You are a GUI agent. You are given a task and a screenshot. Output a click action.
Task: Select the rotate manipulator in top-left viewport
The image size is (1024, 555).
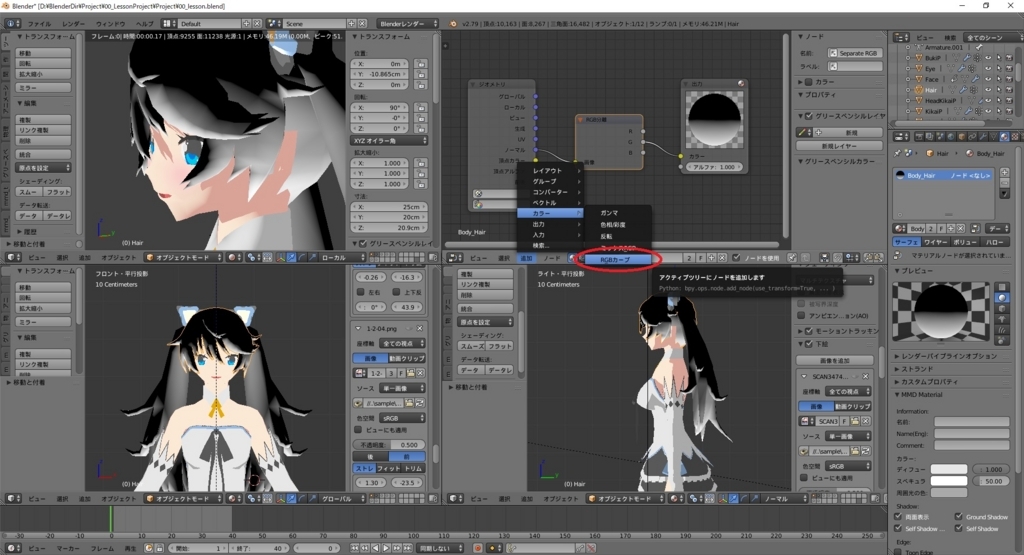pyautogui.click(x=302, y=258)
